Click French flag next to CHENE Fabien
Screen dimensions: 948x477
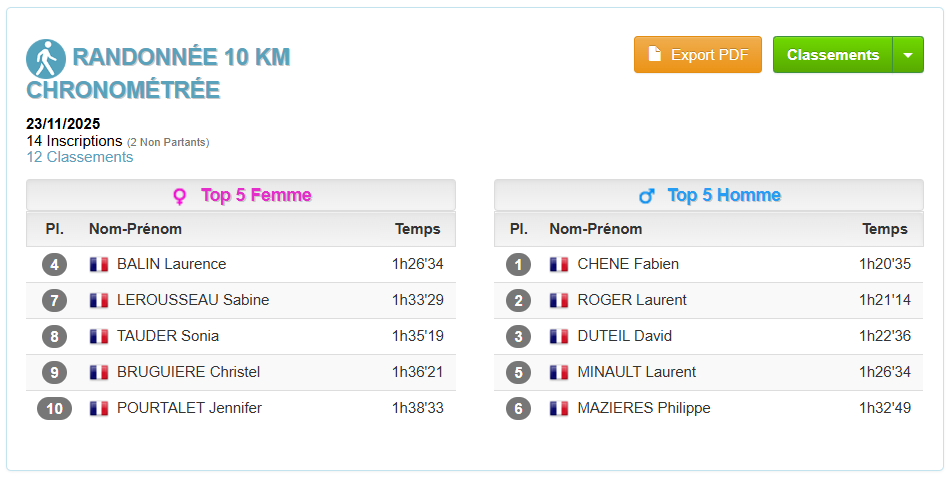click(x=559, y=264)
